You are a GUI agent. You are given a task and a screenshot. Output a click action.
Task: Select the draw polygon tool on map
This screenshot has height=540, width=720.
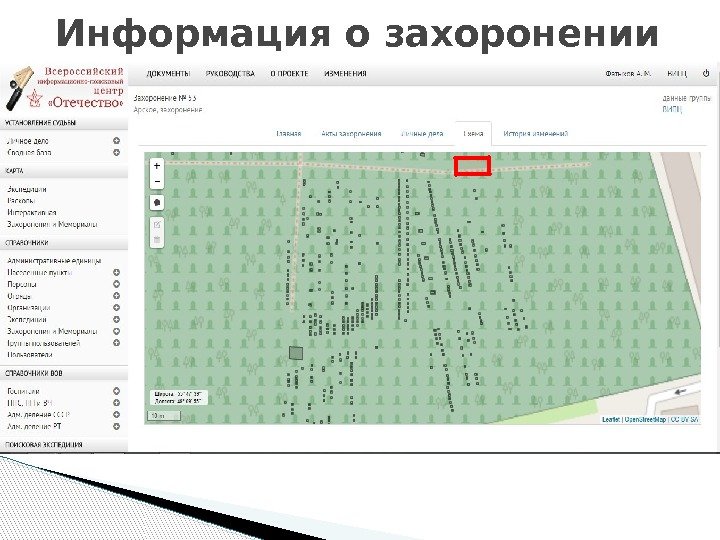pyautogui.click(x=157, y=202)
